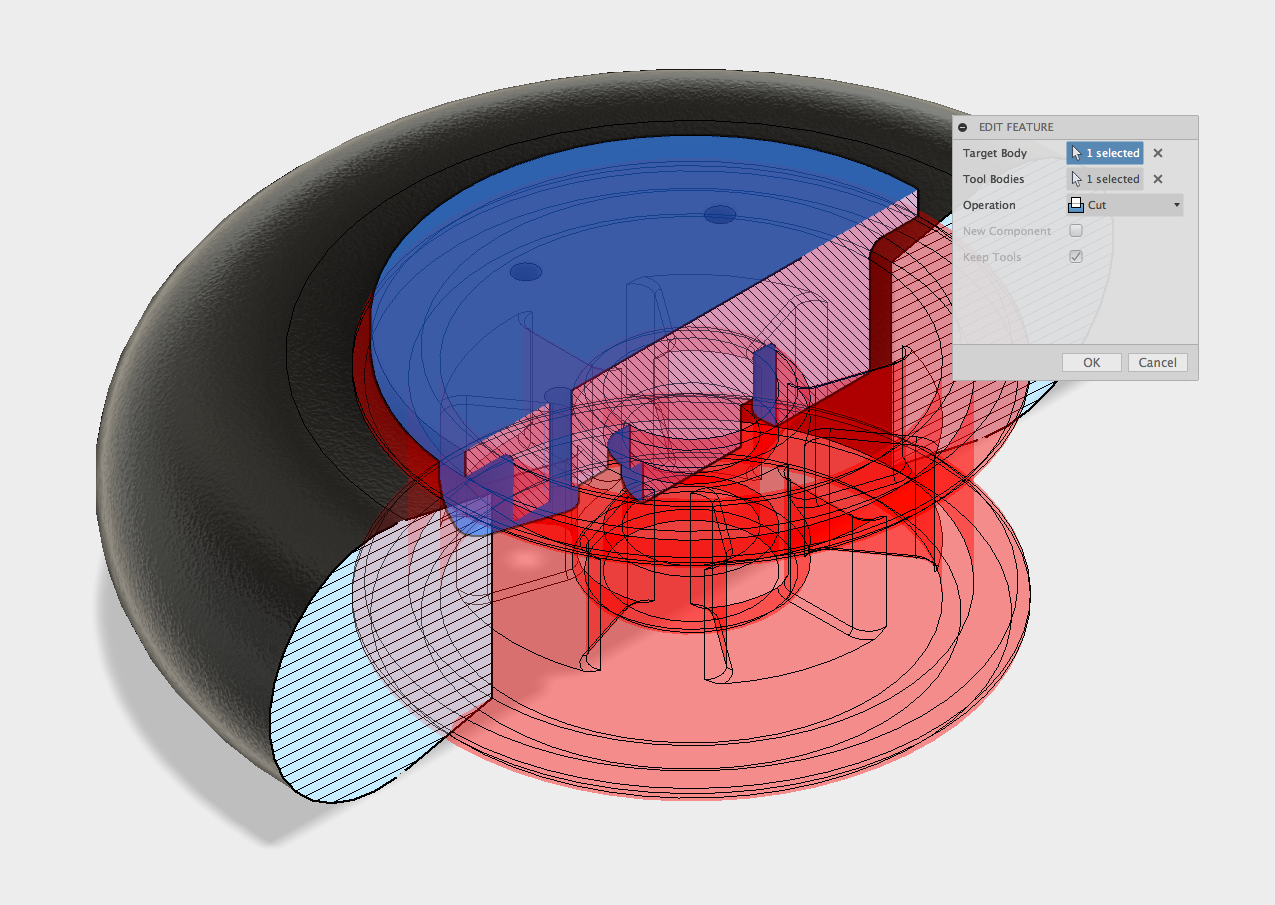Click the 'Keep Tools' label

point(992,257)
